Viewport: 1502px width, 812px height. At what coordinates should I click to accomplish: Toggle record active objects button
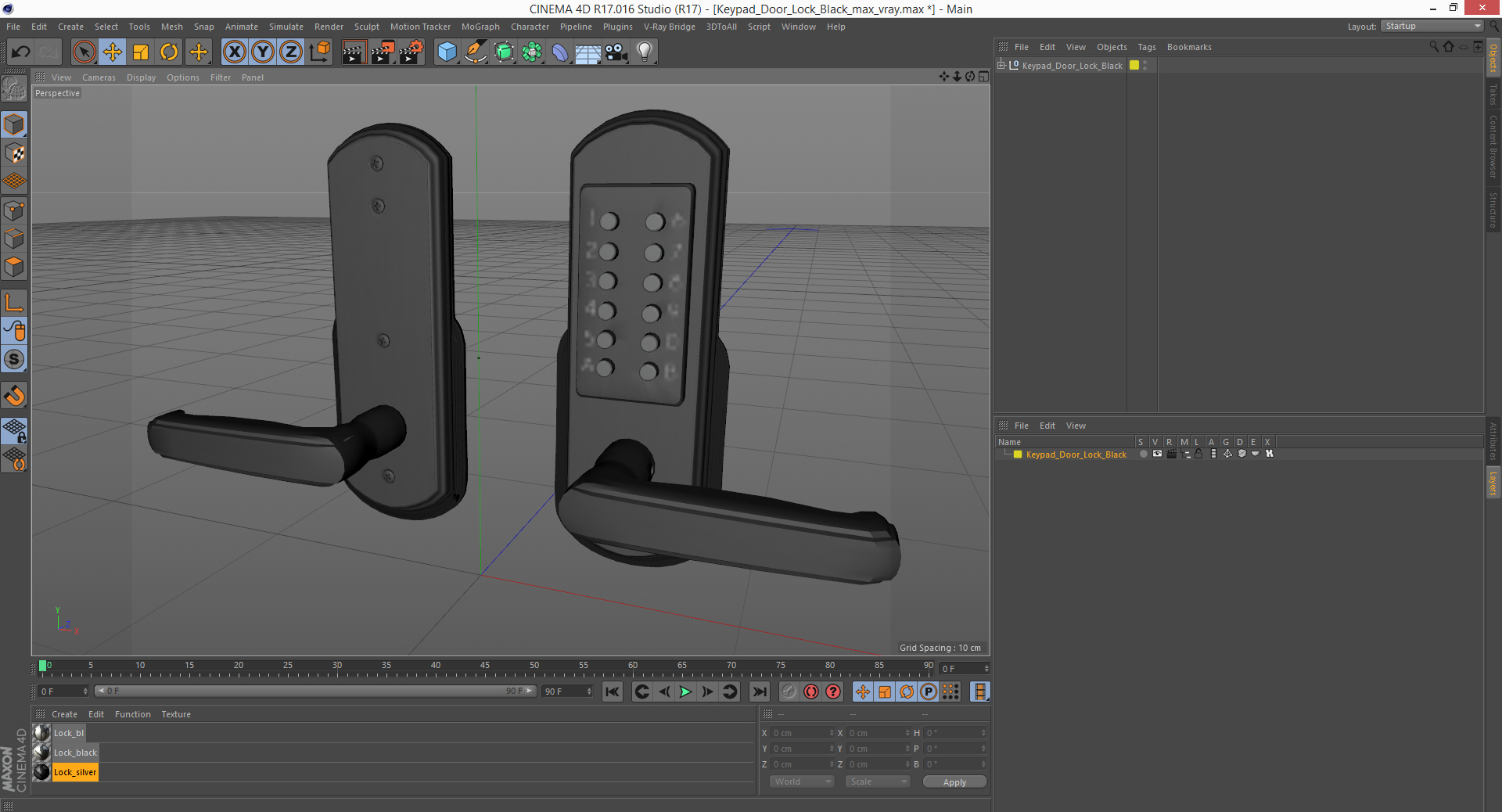click(789, 692)
